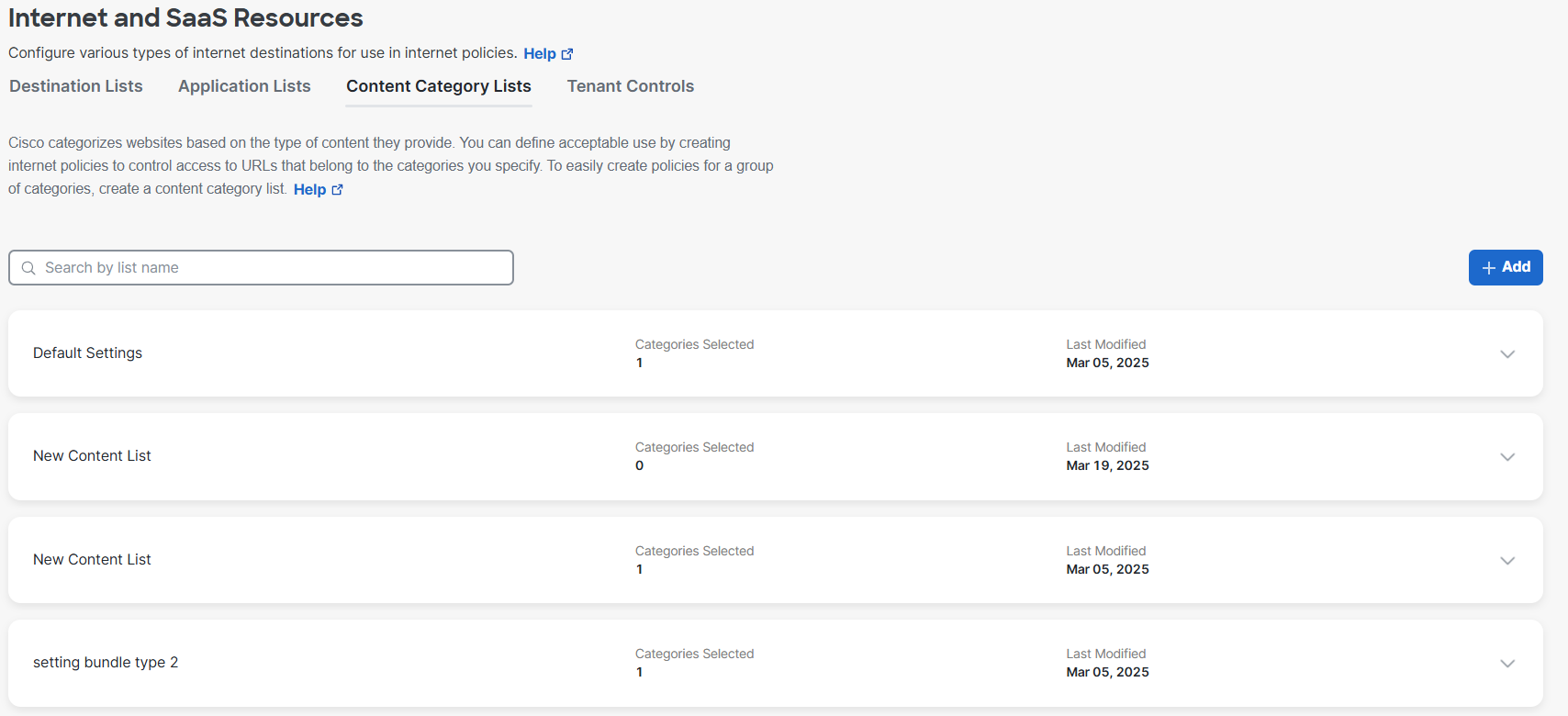
Task: Click Categories Selected count for setting bundle type 2
Action: point(640,673)
